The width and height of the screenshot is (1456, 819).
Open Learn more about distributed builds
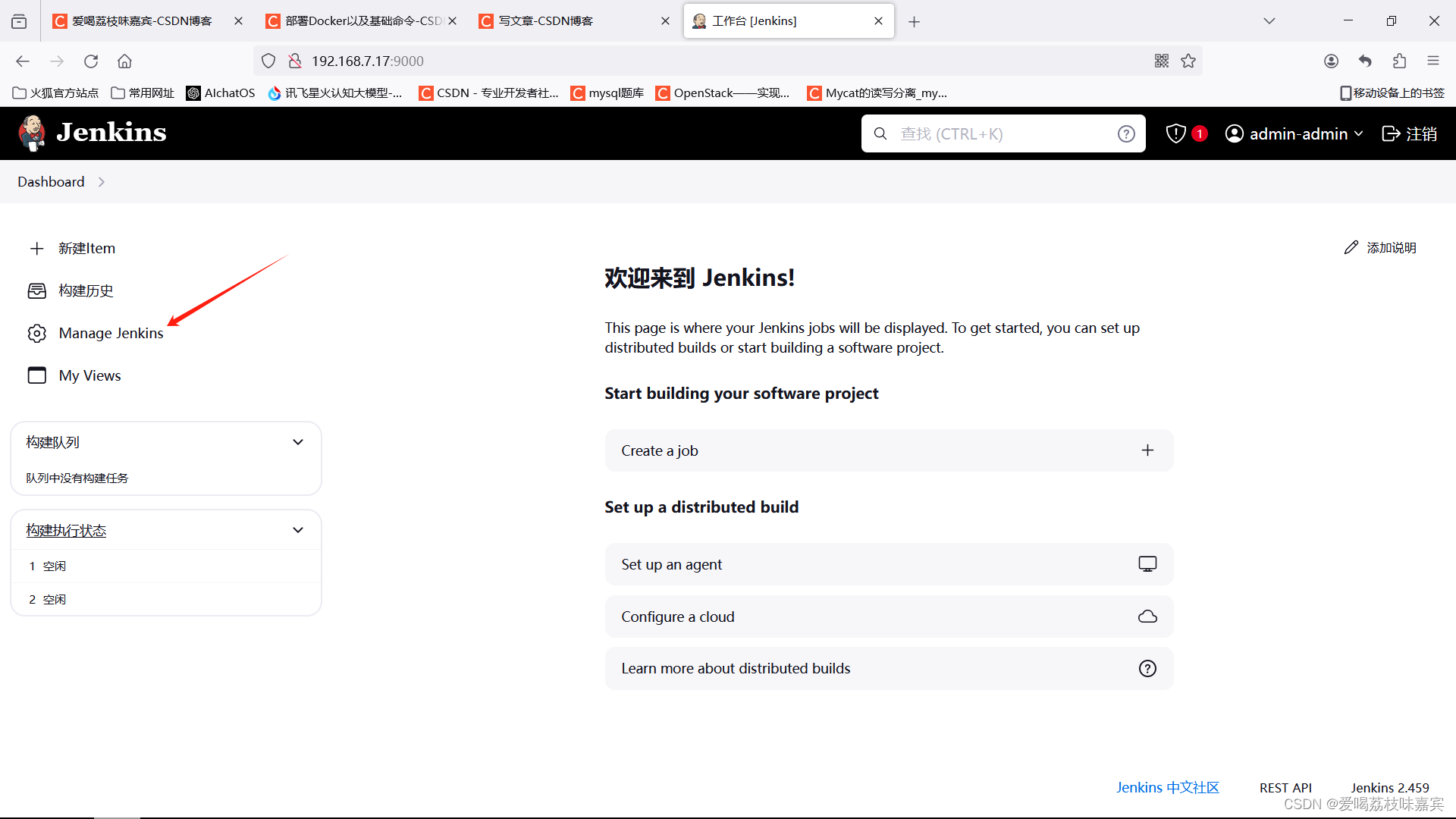click(889, 668)
